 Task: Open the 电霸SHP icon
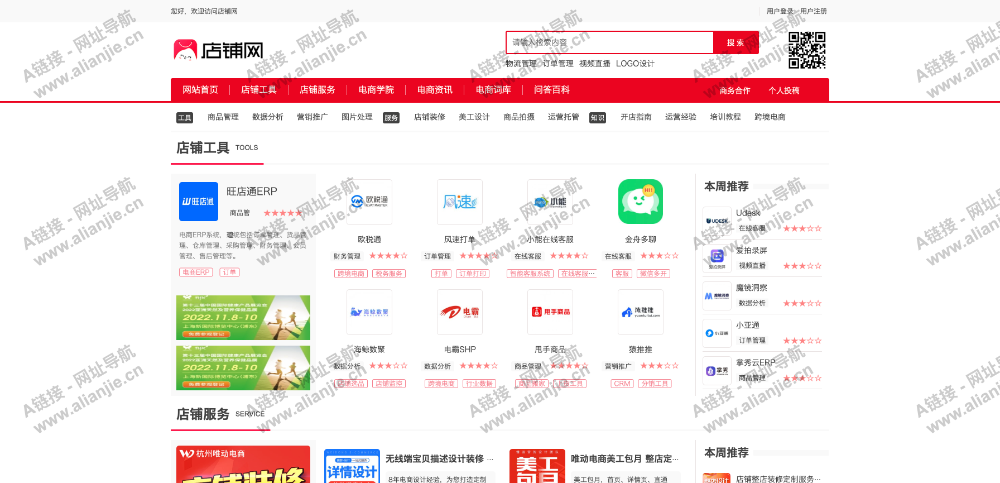tap(459, 312)
